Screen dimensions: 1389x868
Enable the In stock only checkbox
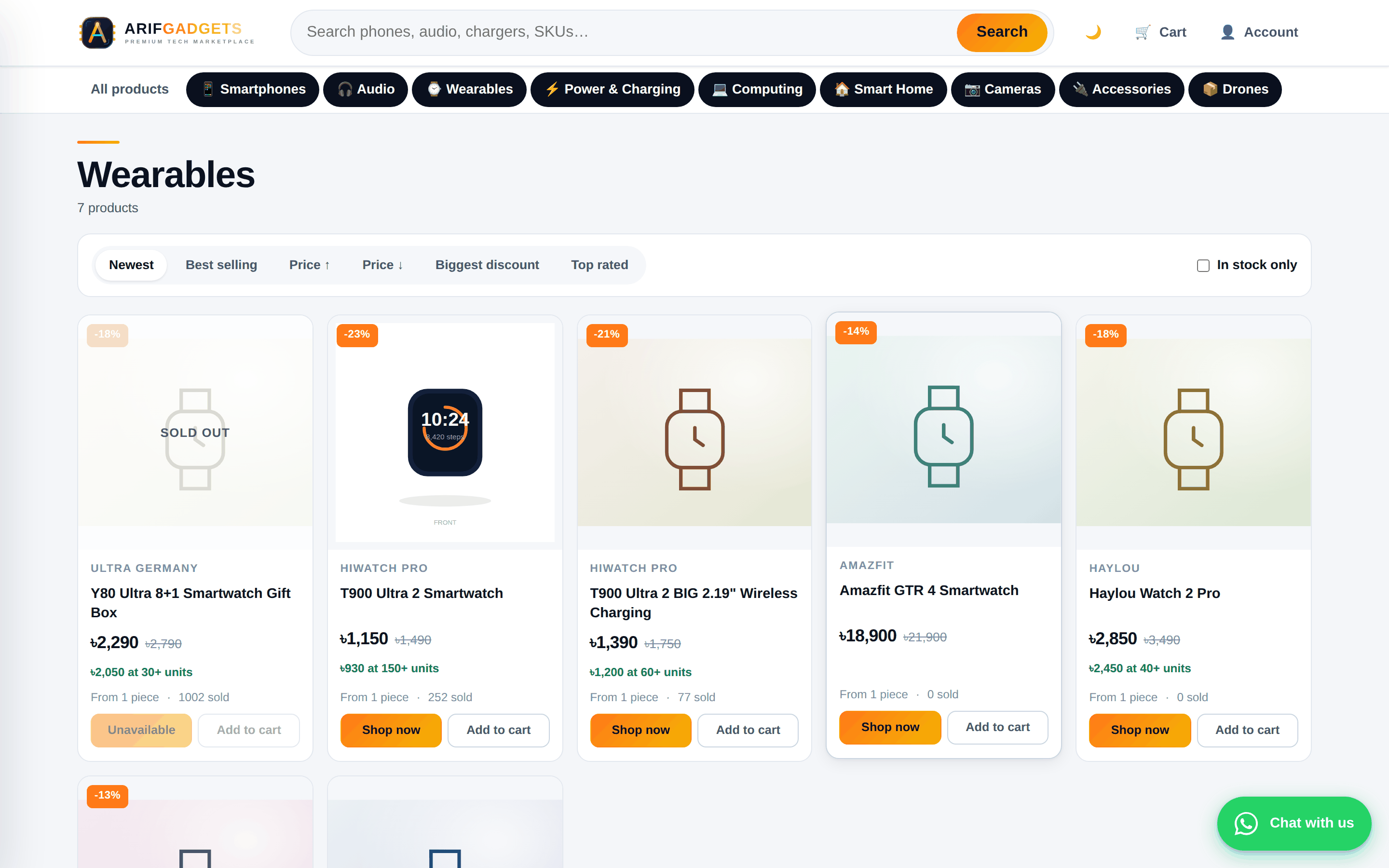[1203, 266]
